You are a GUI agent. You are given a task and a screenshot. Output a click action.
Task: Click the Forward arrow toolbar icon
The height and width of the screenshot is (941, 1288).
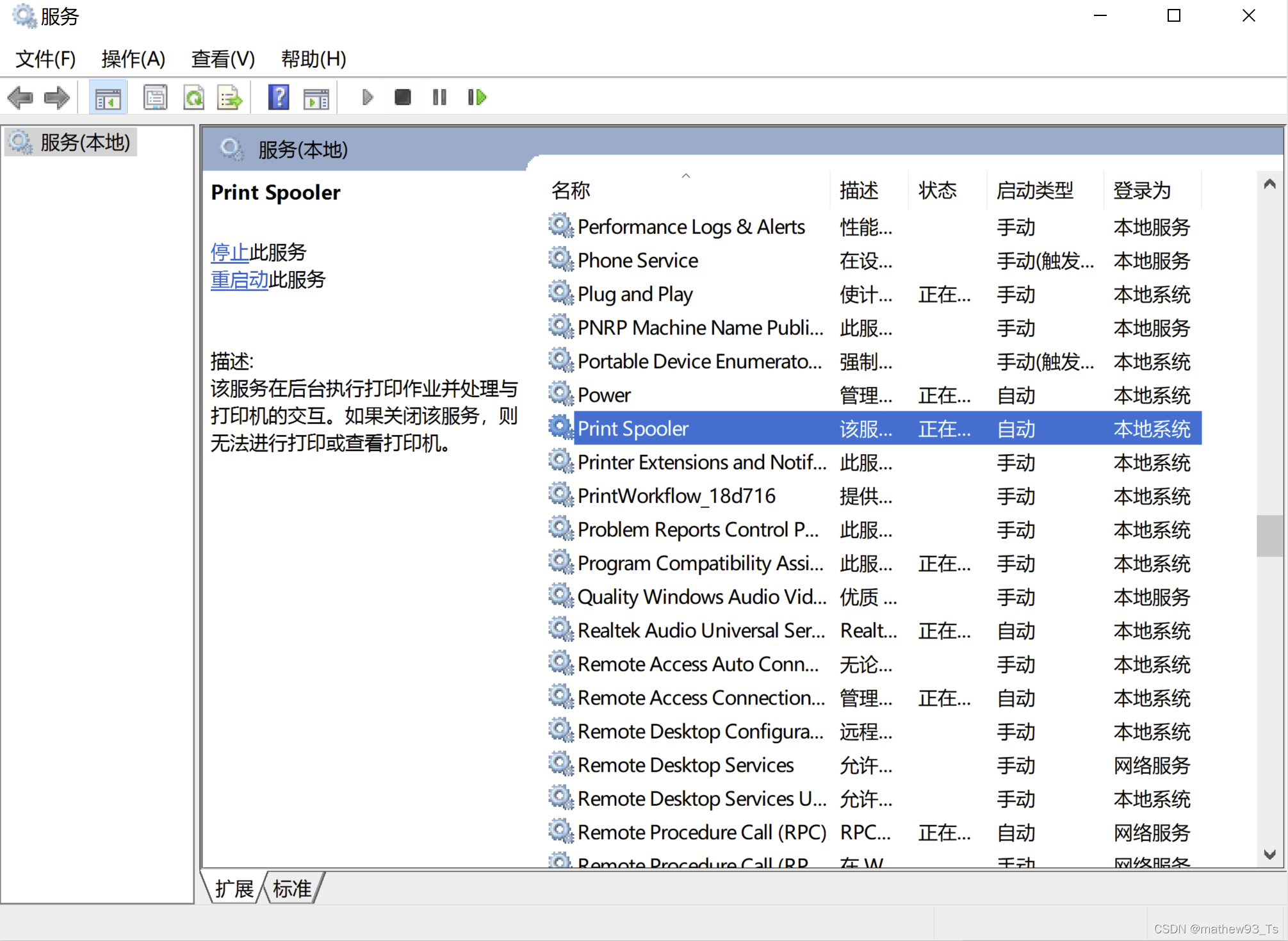coord(56,97)
